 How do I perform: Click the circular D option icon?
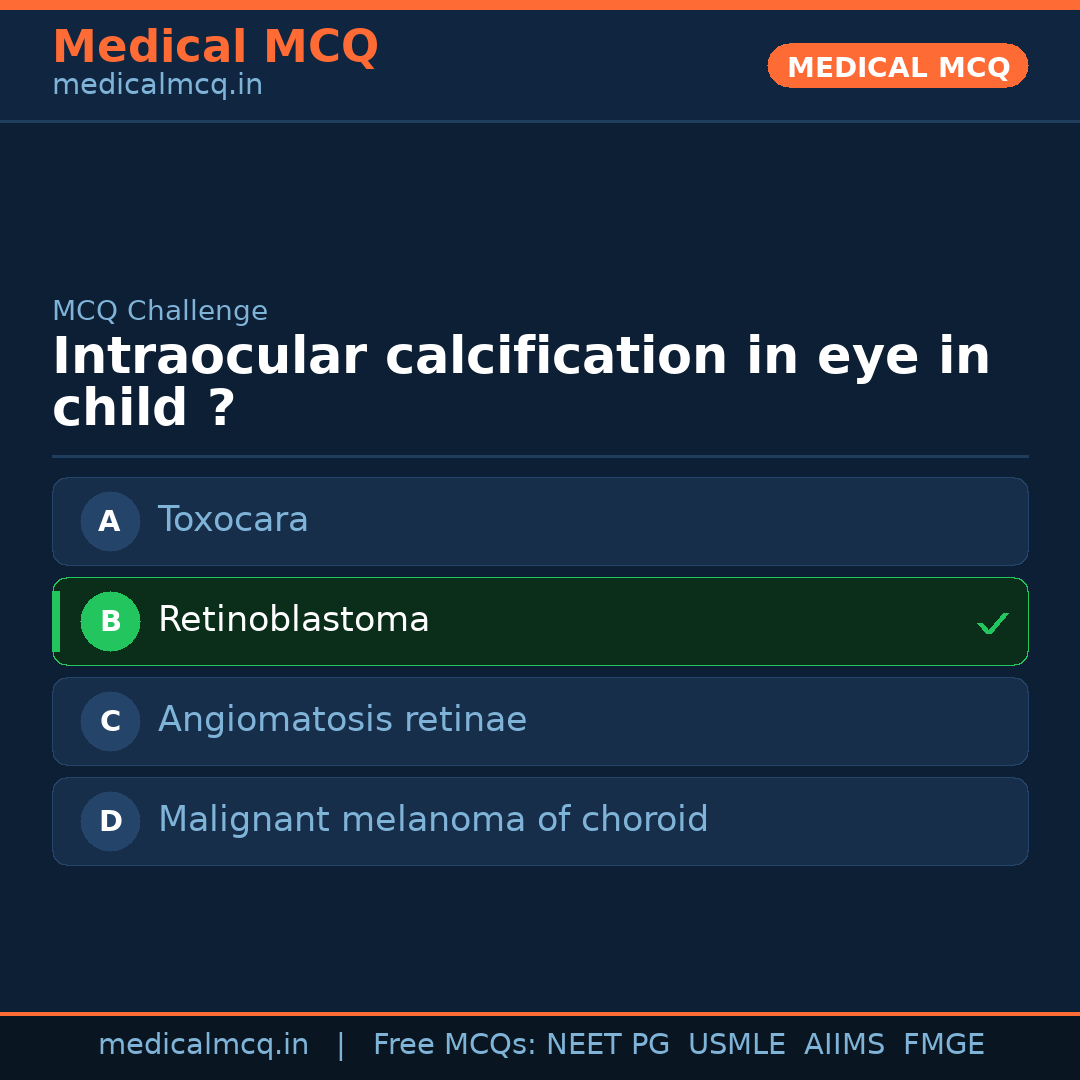click(x=110, y=821)
